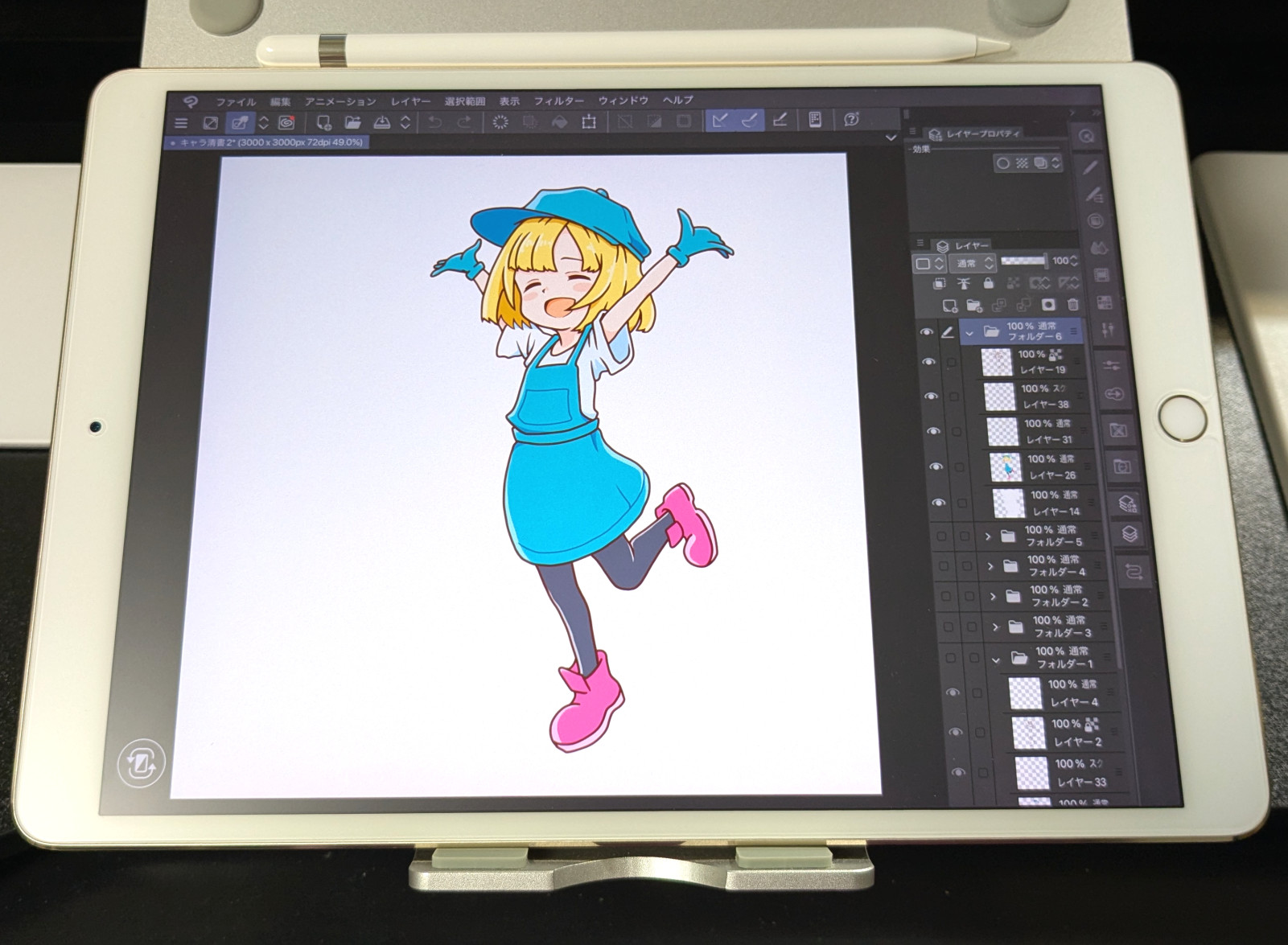Open the フィルター menu
1288x945 pixels.
point(559,101)
